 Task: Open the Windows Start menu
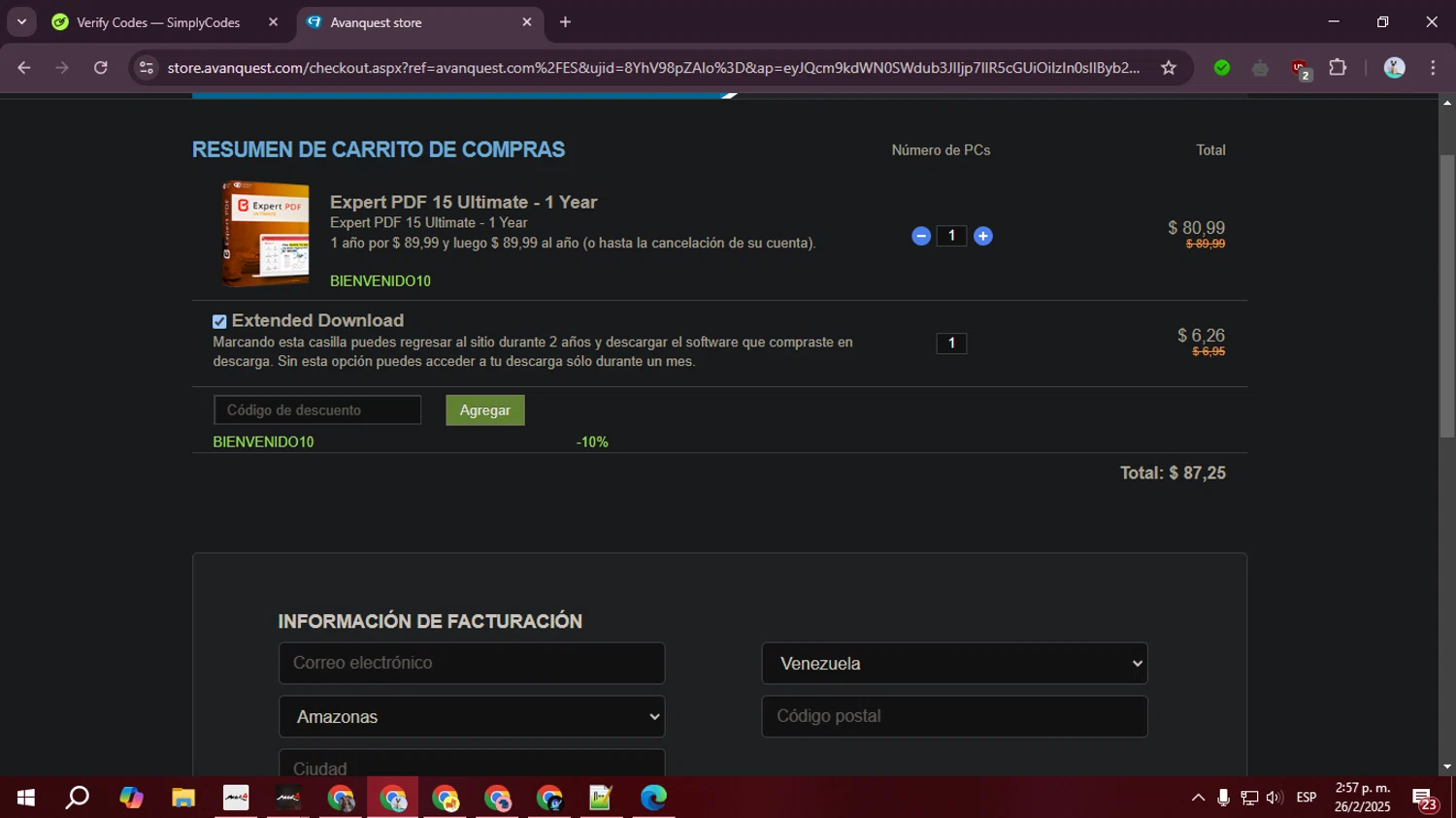(26, 798)
